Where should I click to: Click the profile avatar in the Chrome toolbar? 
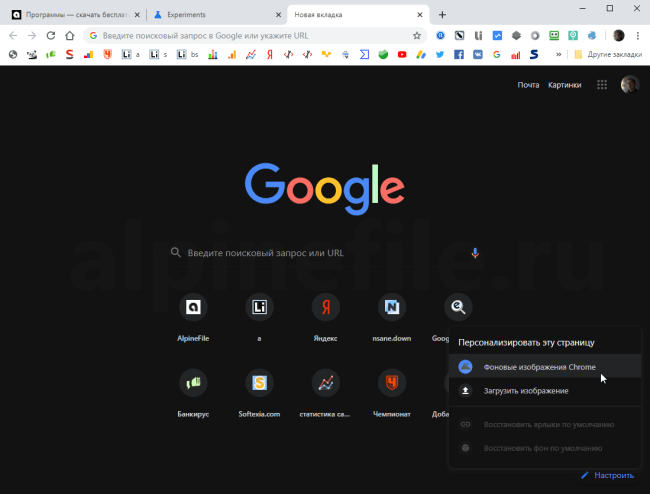(x=618, y=36)
